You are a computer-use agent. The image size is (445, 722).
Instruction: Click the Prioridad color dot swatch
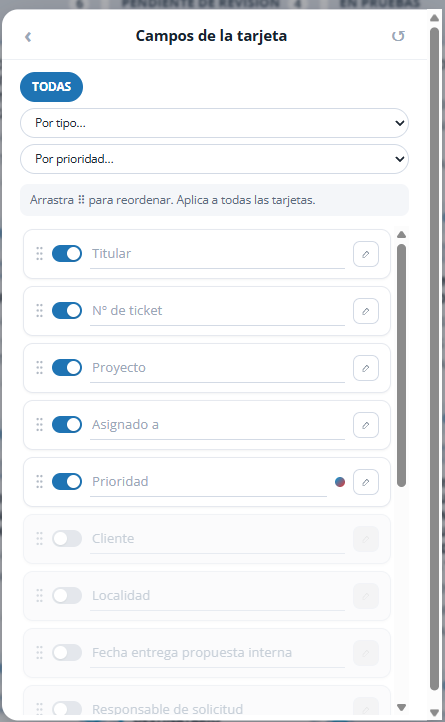tap(340, 482)
